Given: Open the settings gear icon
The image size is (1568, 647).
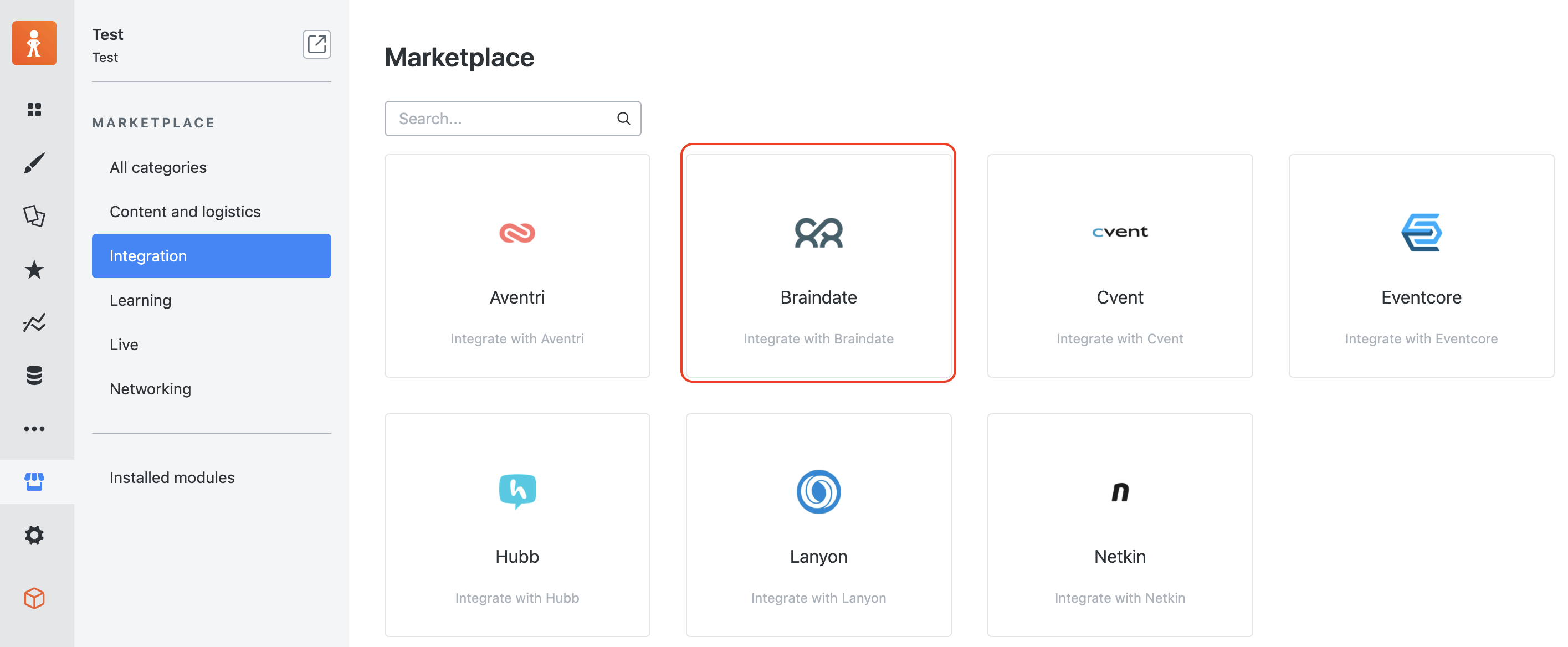Looking at the screenshot, I should 34,535.
